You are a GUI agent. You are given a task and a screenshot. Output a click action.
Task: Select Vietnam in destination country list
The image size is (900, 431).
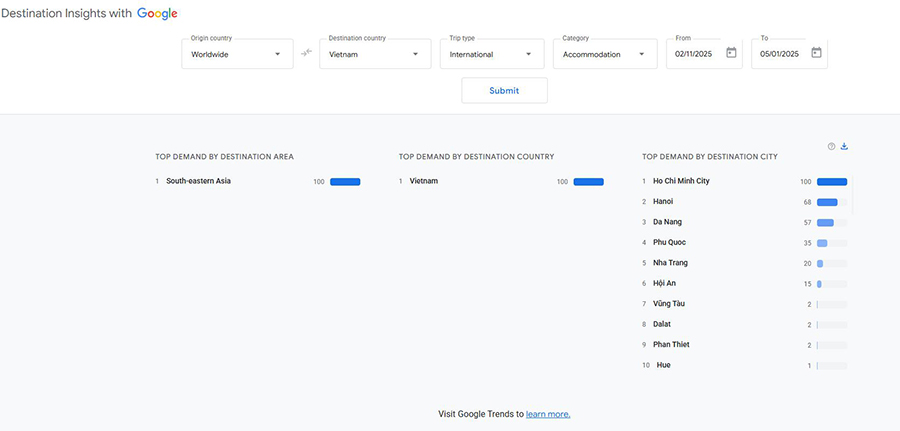[424, 181]
